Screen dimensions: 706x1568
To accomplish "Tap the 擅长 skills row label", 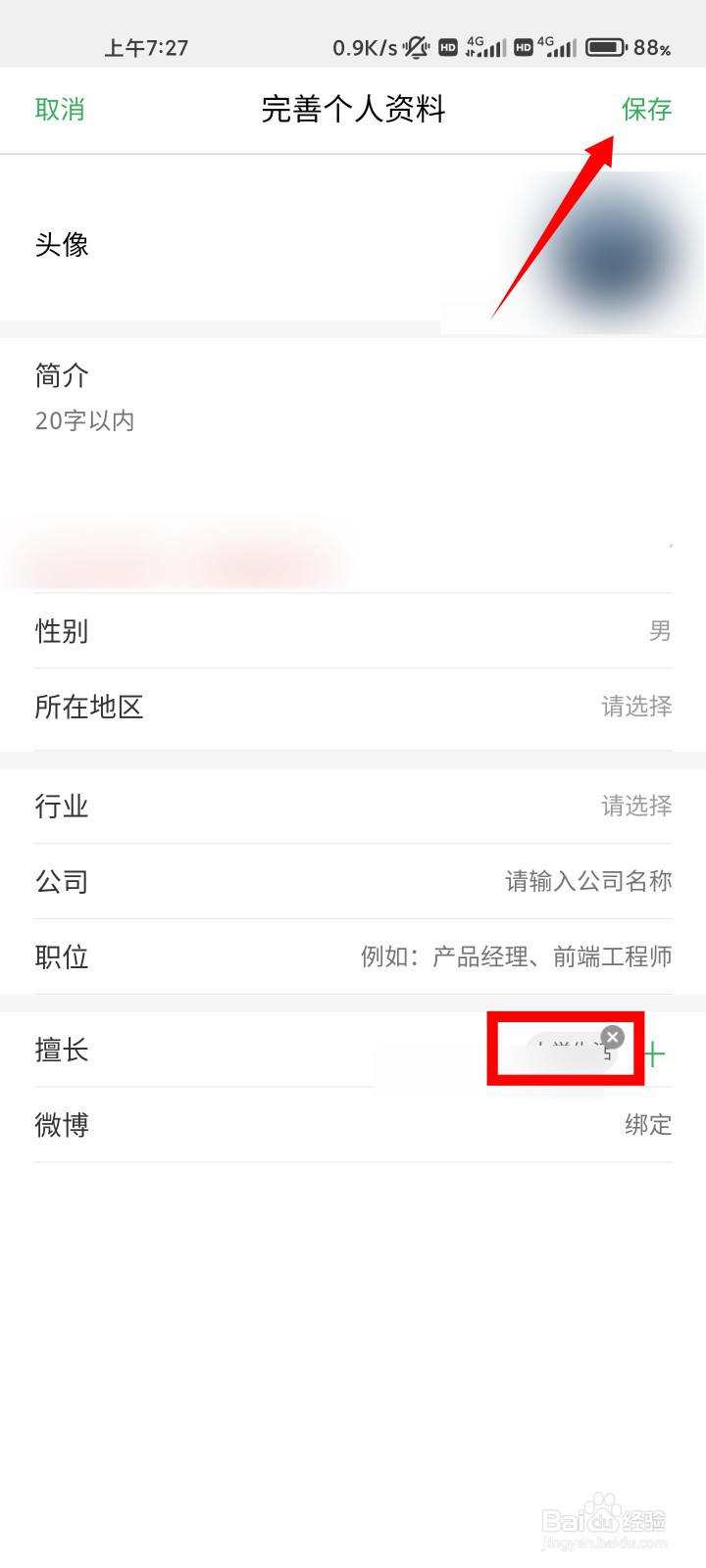I will click(62, 1050).
